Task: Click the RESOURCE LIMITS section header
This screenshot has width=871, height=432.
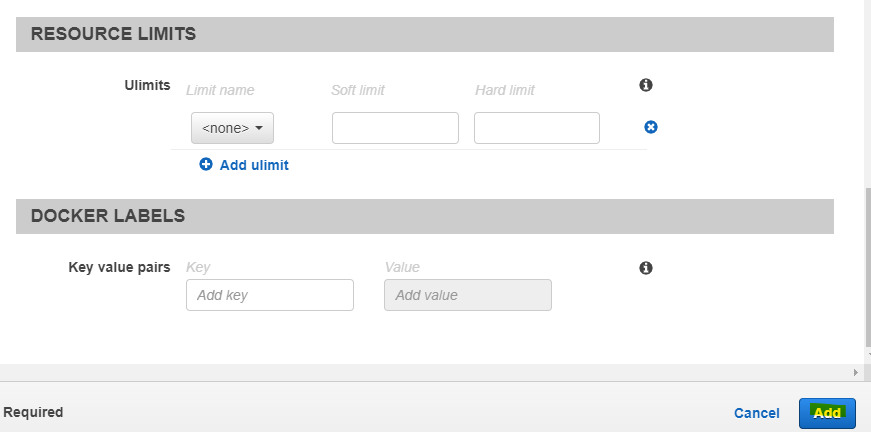Action: tap(425, 34)
